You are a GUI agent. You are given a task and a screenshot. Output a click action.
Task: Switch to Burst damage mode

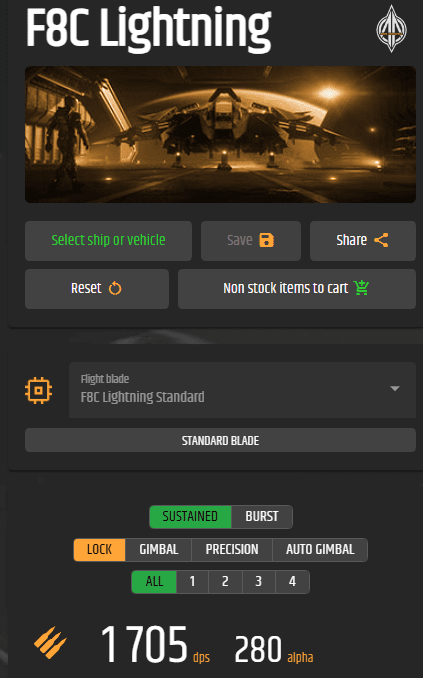click(262, 517)
